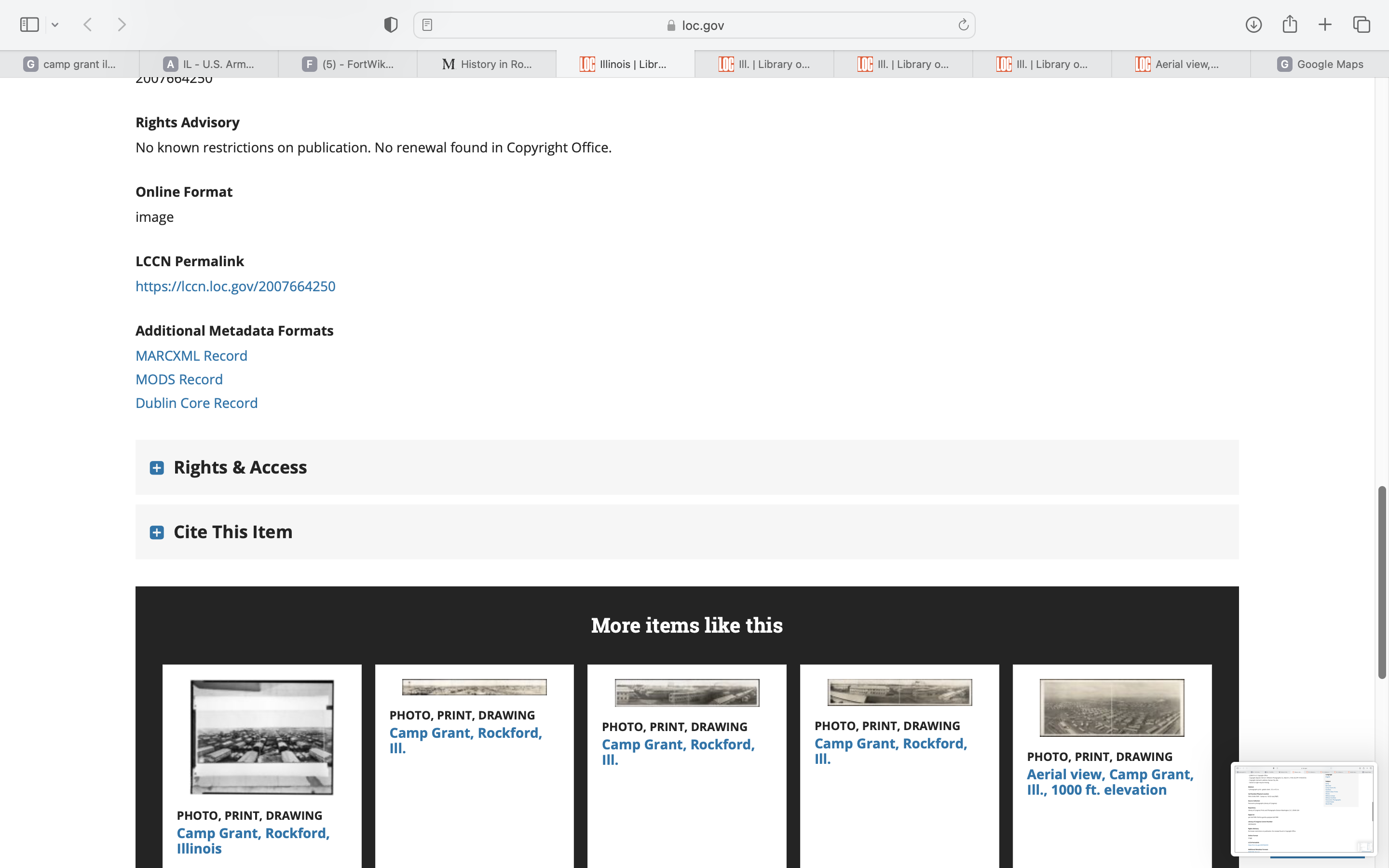Open a new tab with plus icon

[x=1325, y=25]
